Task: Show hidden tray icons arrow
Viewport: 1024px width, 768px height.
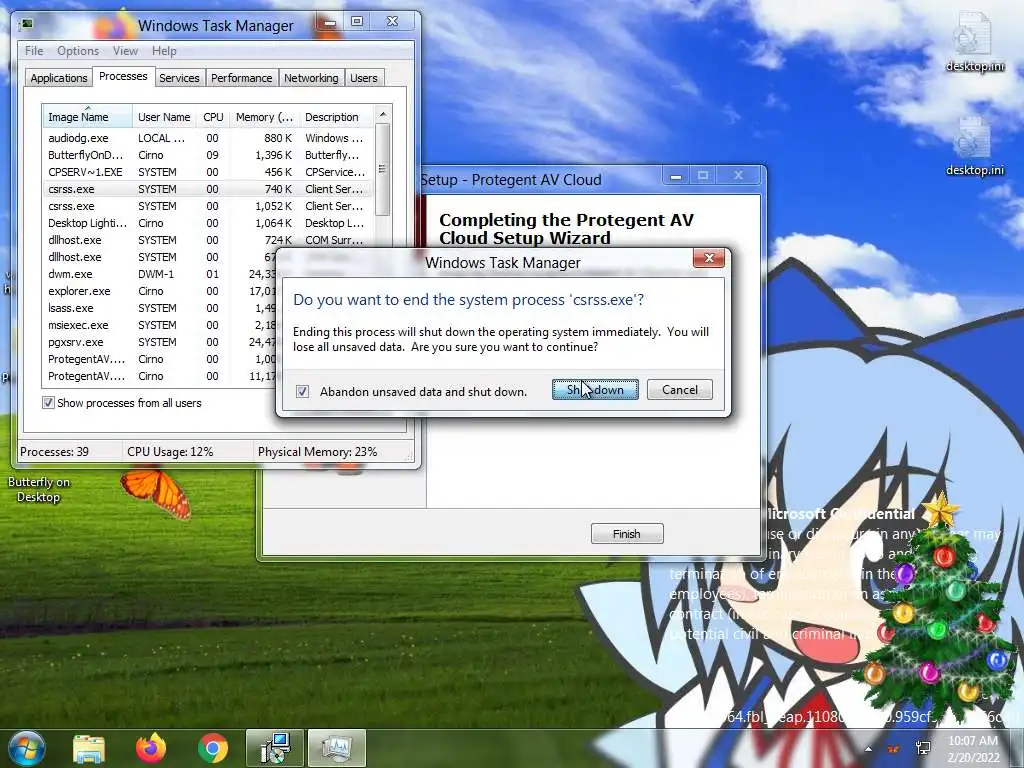Action: 868,749
